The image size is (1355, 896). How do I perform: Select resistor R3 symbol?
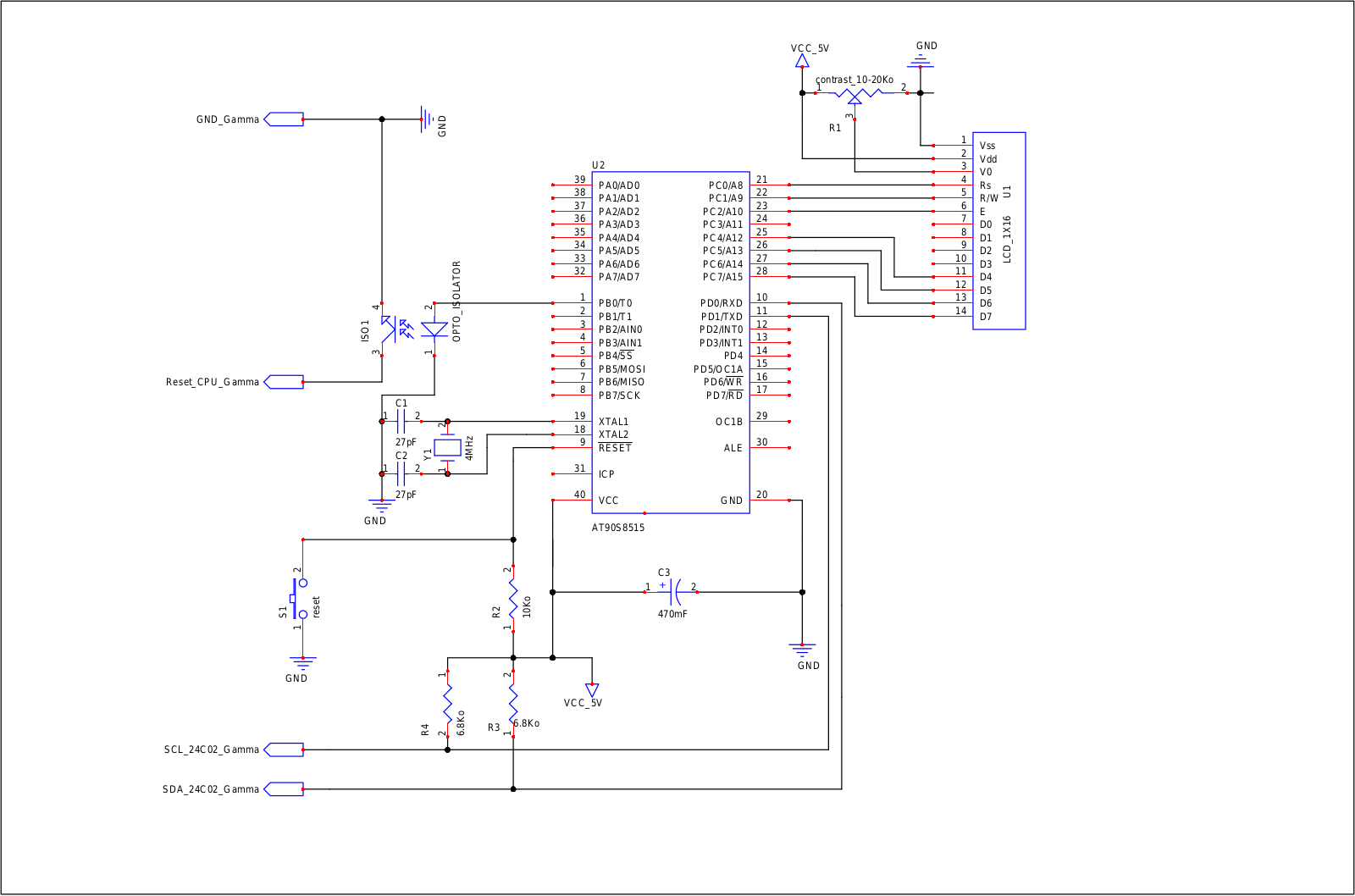pos(513,704)
